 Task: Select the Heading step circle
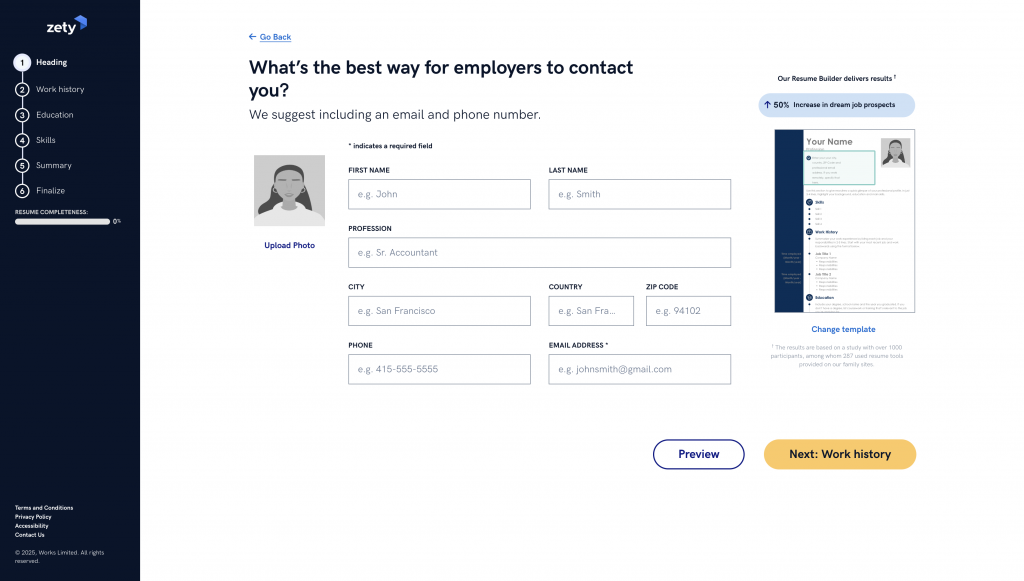coord(23,62)
